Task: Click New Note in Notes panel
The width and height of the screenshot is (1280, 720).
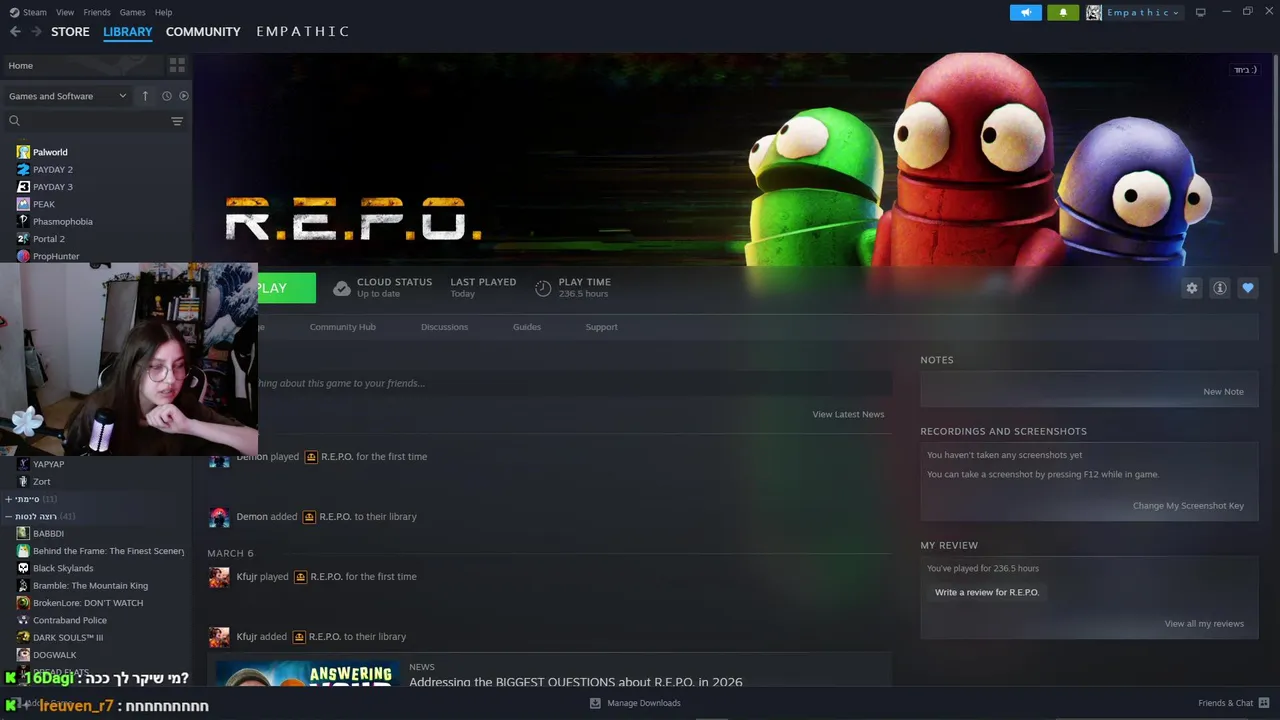Action: (x=1223, y=392)
